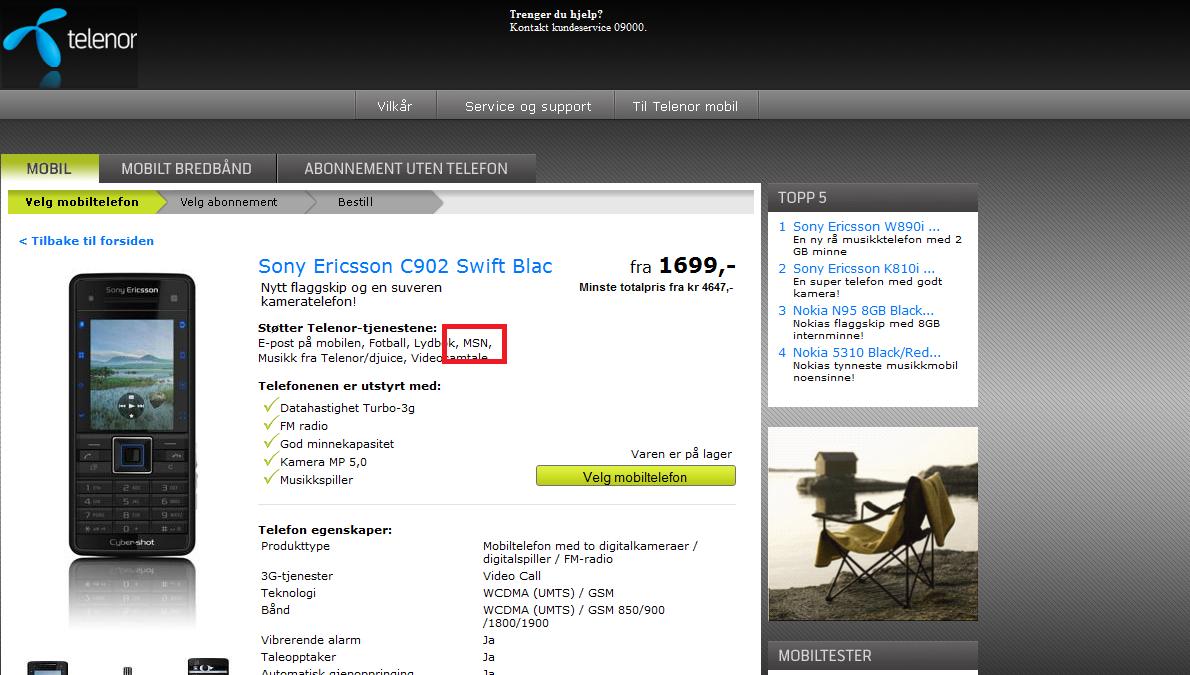Go to Til Telenor mobil
1190x675 pixels.
click(x=685, y=106)
